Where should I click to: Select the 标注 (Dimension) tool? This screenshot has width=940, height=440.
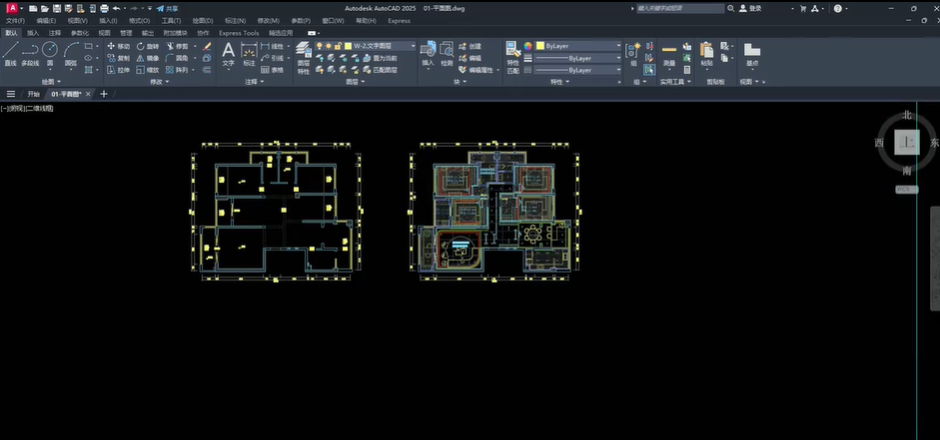(249, 54)
